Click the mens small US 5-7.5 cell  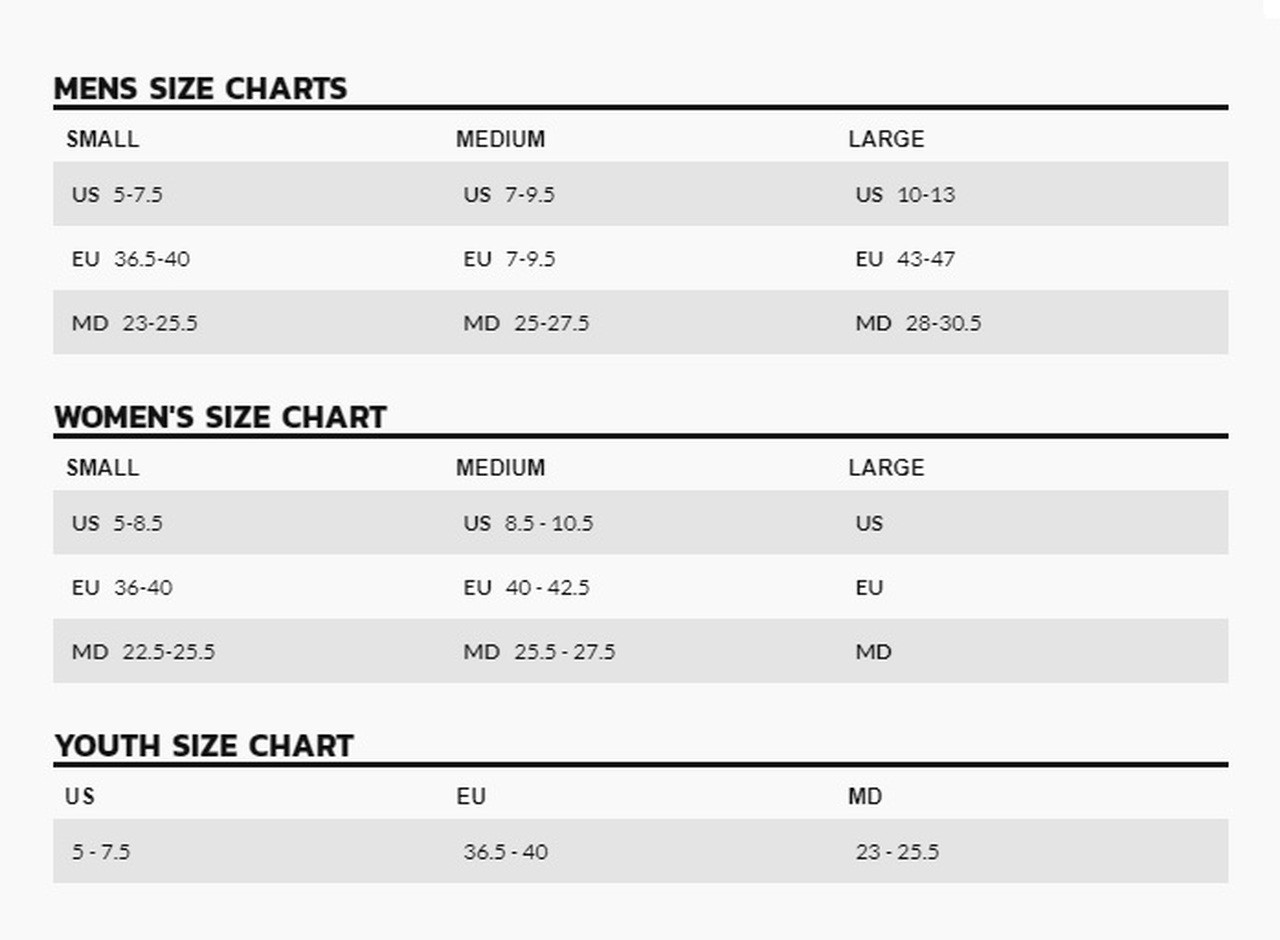(117, 194)
